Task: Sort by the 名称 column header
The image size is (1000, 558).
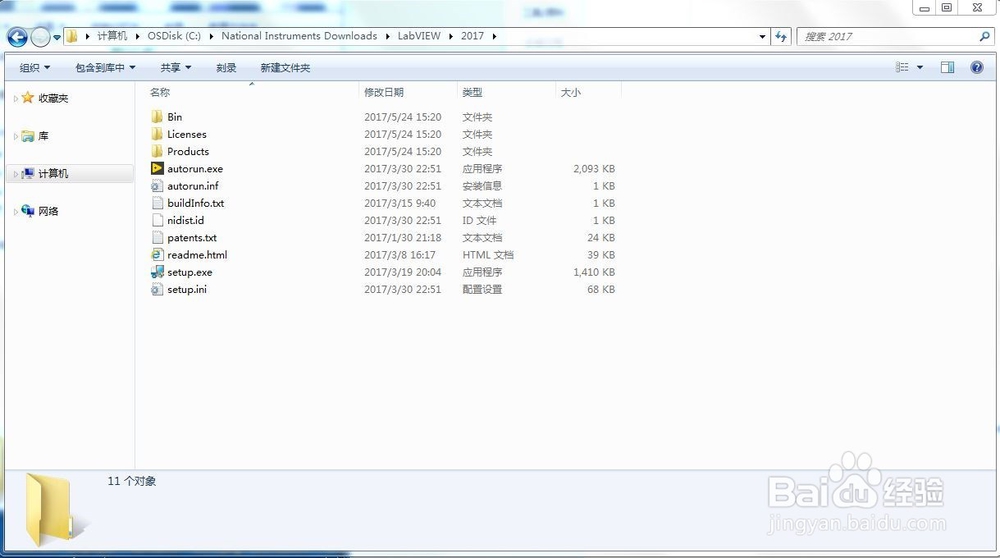Action: point(159,92)
